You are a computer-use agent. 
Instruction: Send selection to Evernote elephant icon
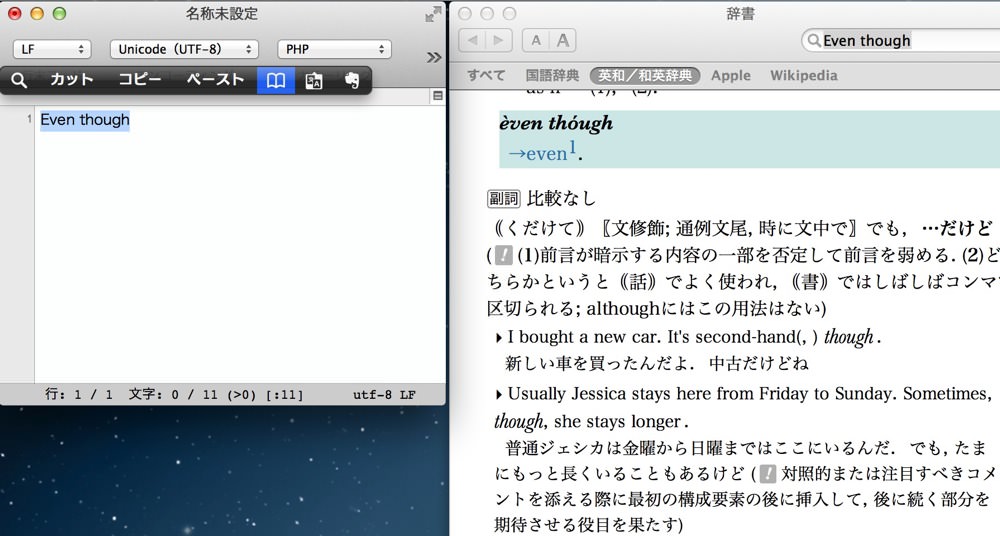351,80
